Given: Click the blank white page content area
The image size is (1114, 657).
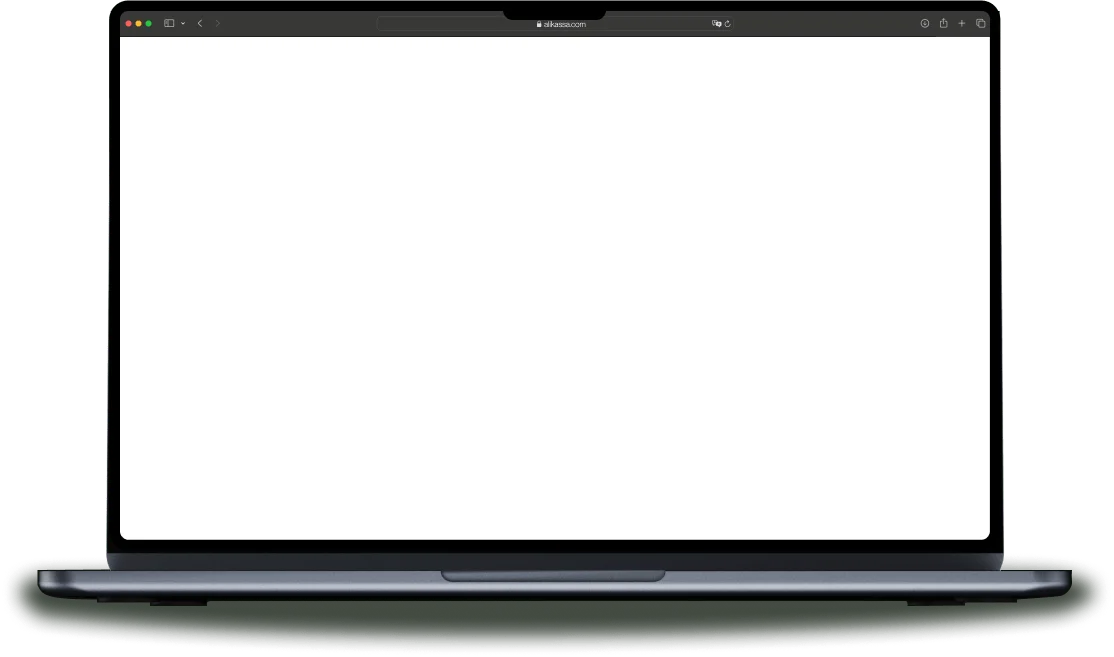Looking at the screenshot, I should (x=554, y=288).
